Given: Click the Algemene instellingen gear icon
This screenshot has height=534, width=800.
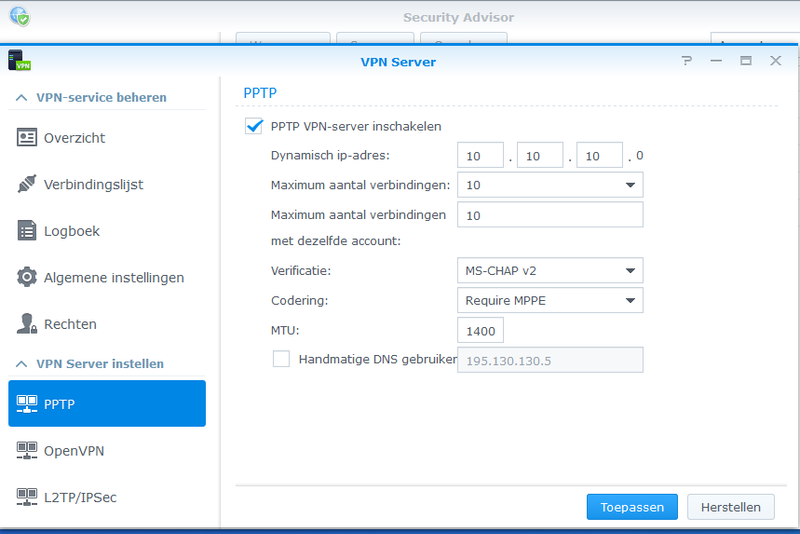Looking at the screenshot, I should click(x=27, y=277).
